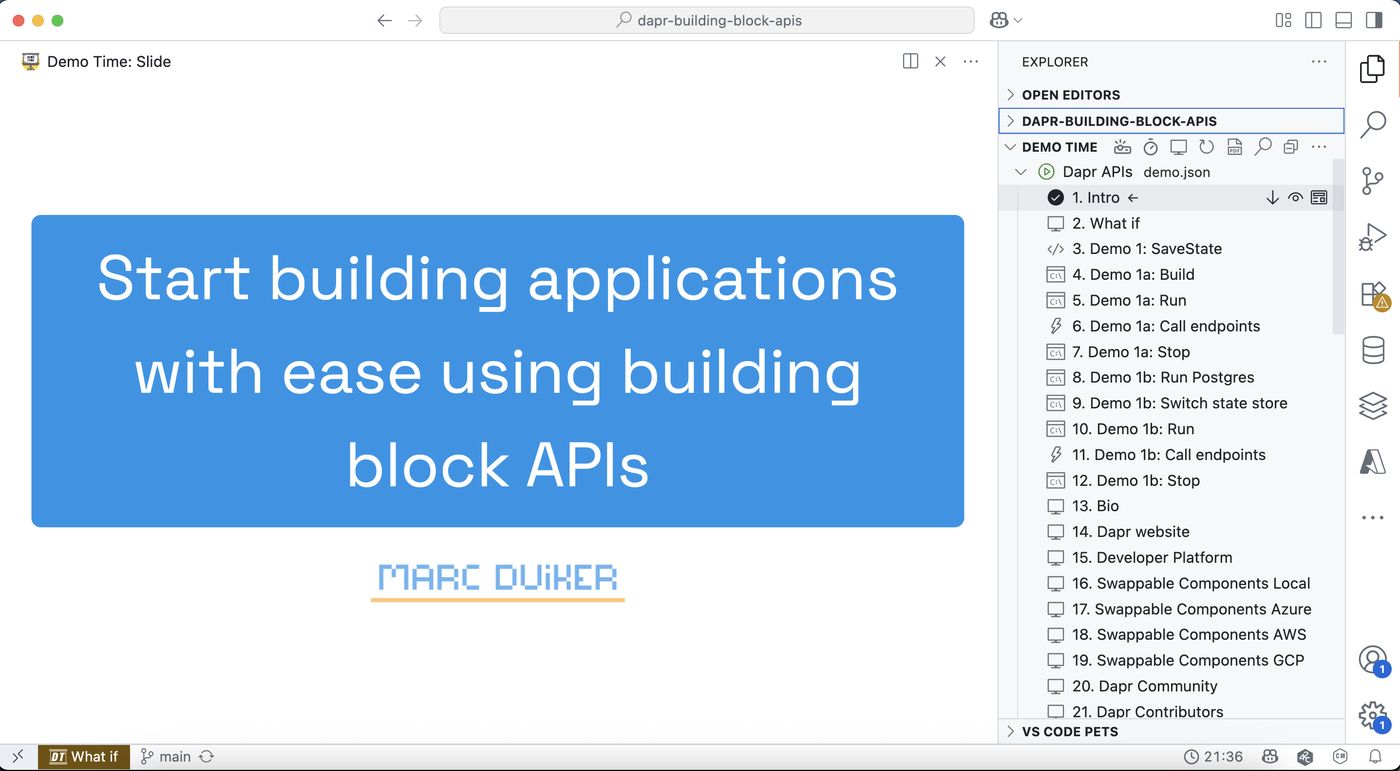Viewport: 1400px width, 771px height.
Task: Open the Extensions view with warning badge
Action: click(x=1374, y=295)
